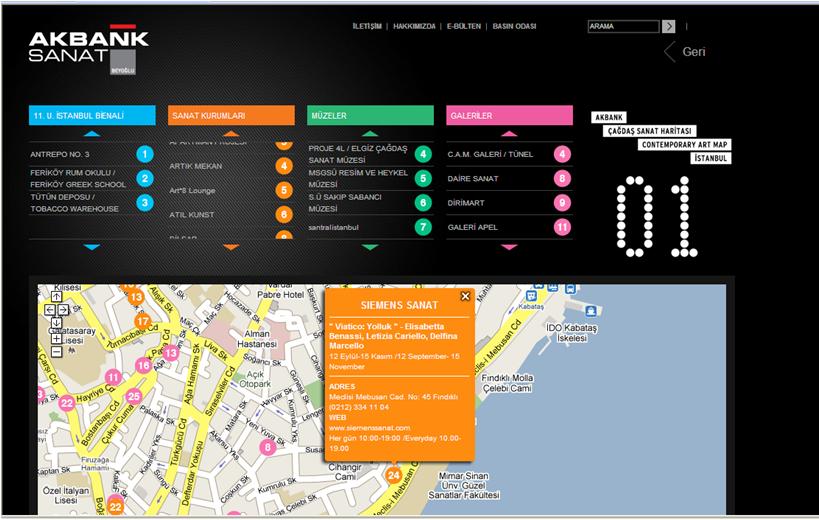Click pink badge 4 beside C.A.M. Galeri / Tünel
The width and height of the screenshot is (819, 520).
(x=562, y=154)
